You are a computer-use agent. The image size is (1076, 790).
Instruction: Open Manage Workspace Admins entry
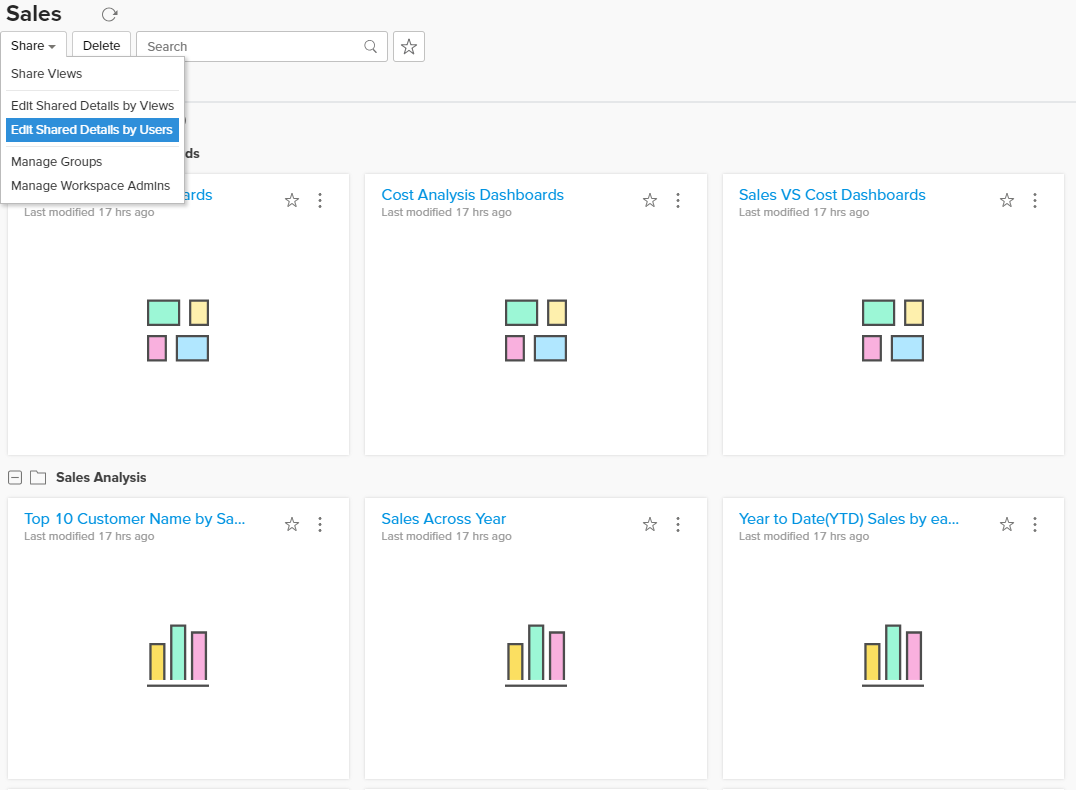(92, 186)
